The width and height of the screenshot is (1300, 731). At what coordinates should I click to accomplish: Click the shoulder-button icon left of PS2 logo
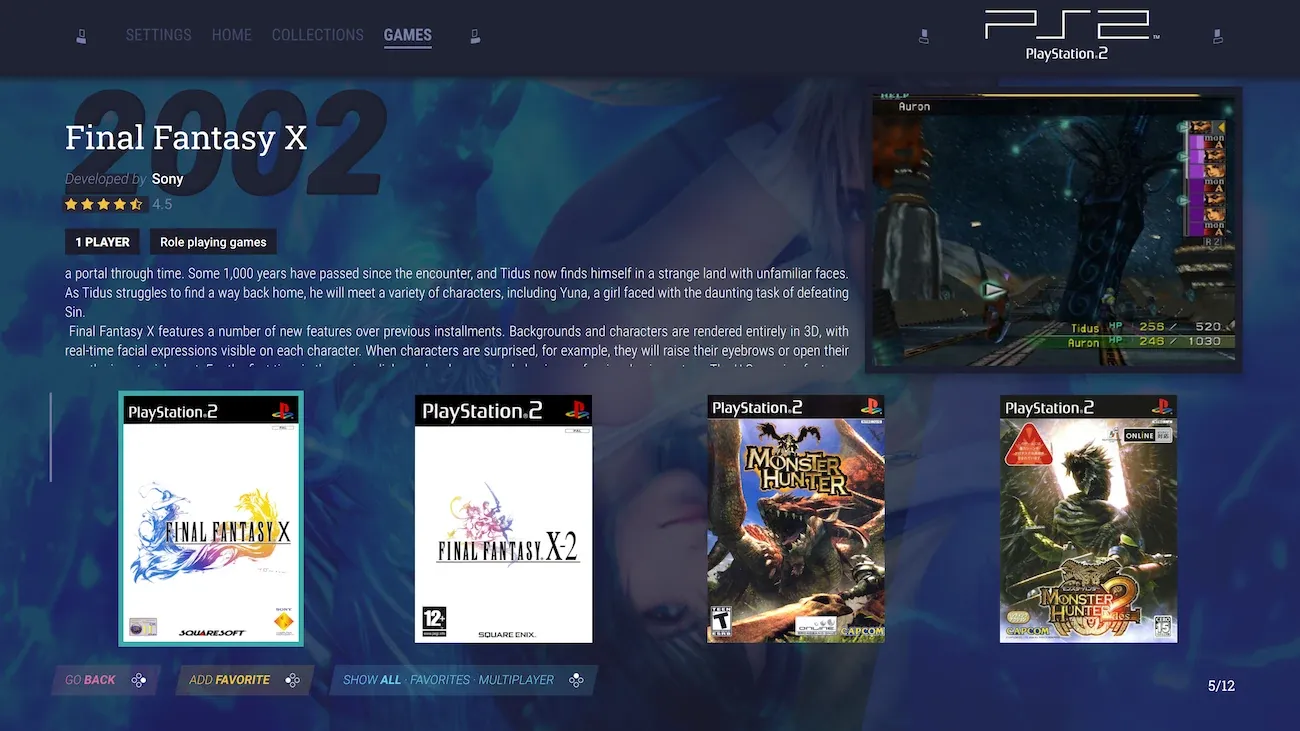tap(924, 36)
